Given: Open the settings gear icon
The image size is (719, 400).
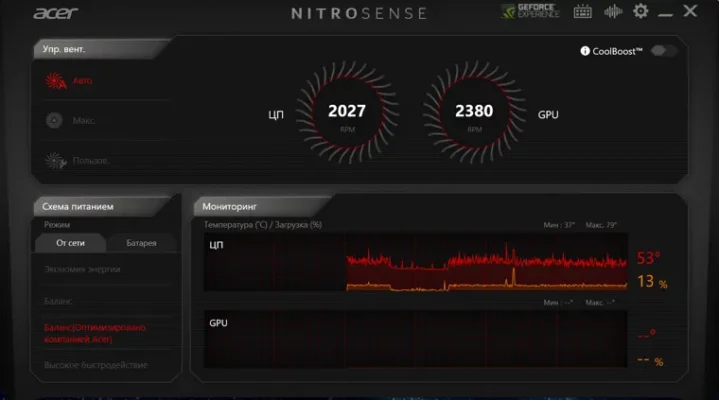Looking at the screenshot, I should [x=641, y=11].
